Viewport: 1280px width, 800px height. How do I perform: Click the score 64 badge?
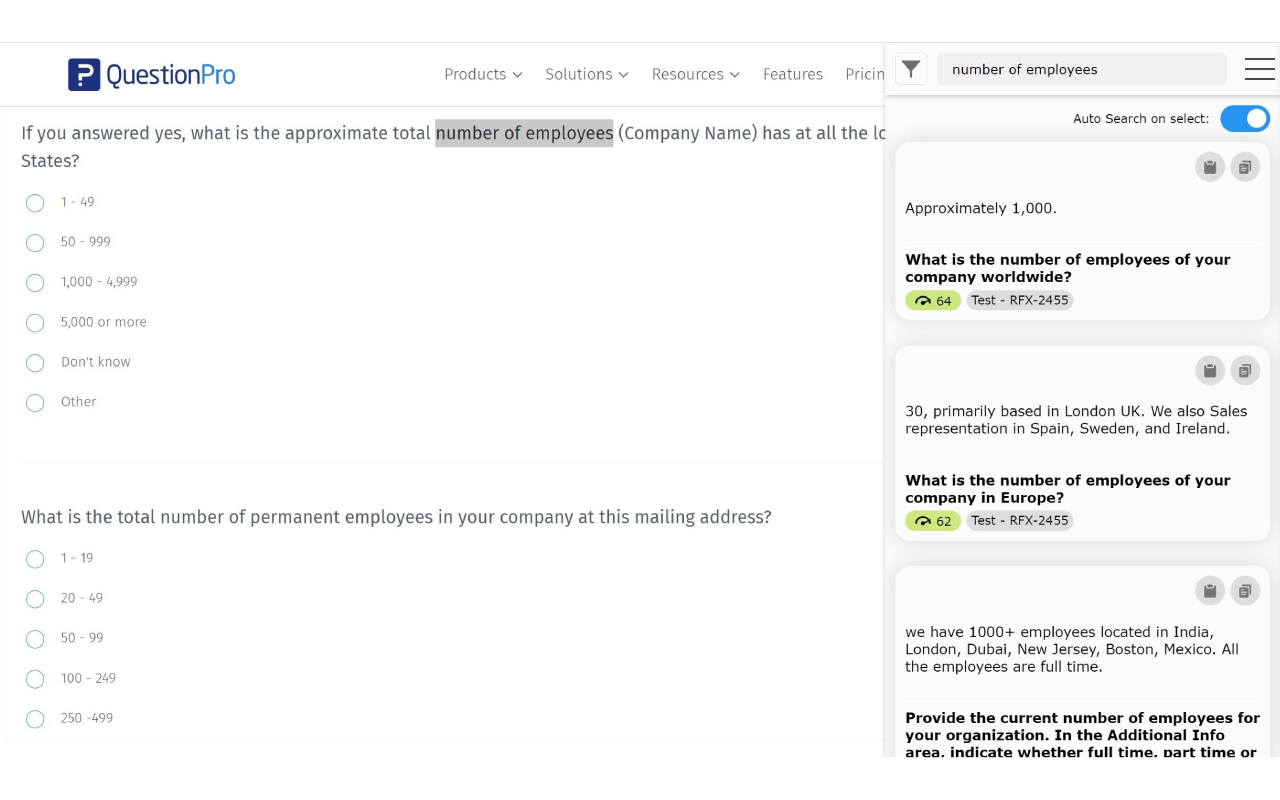tap(932, 300)
